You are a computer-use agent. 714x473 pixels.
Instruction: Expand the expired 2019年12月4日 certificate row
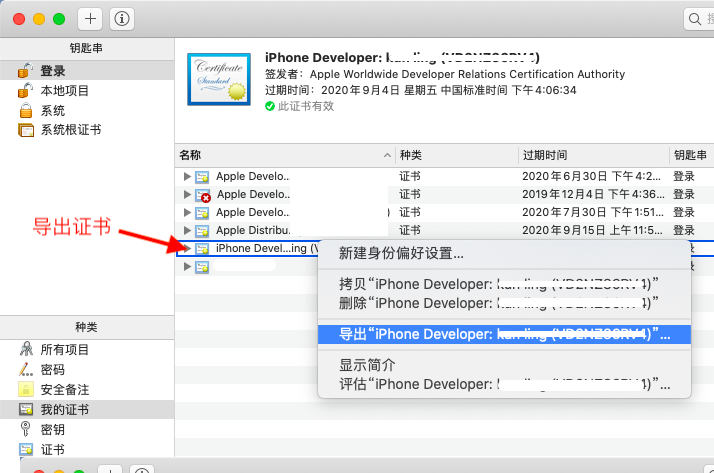pos(187,194)
